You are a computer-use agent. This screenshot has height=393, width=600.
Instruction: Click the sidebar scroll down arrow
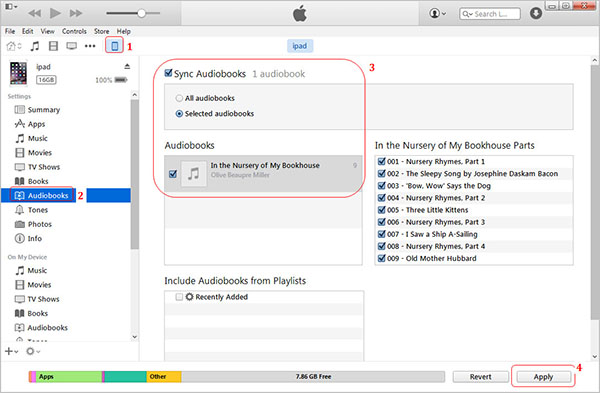[134, 337]
